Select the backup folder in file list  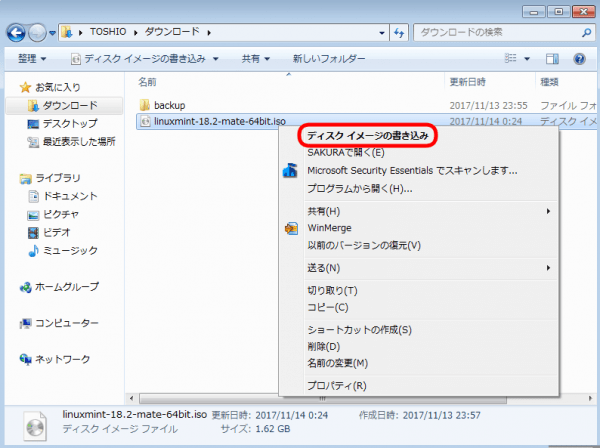point(170,105)
